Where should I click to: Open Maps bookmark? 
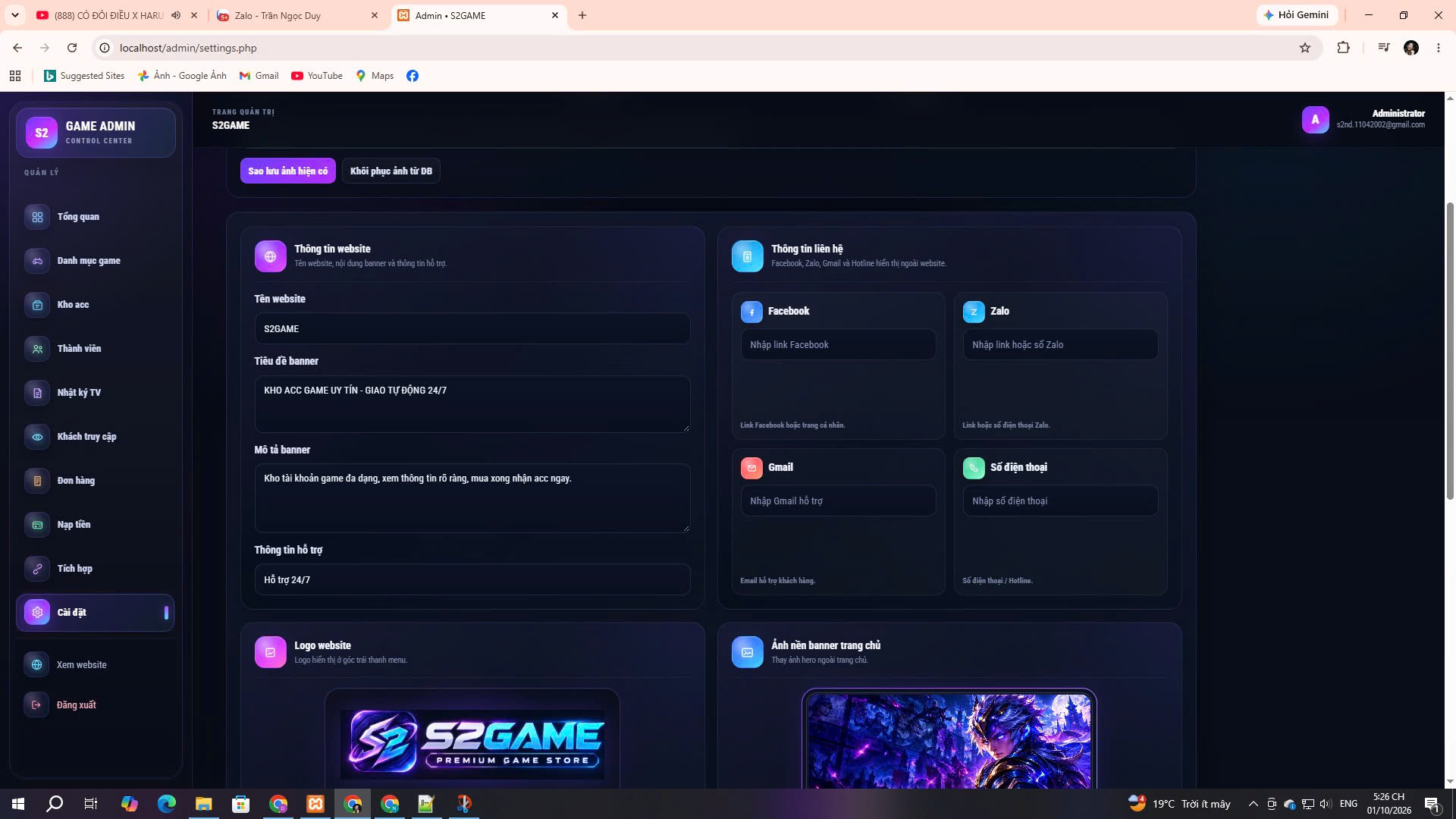pos(375,76)
